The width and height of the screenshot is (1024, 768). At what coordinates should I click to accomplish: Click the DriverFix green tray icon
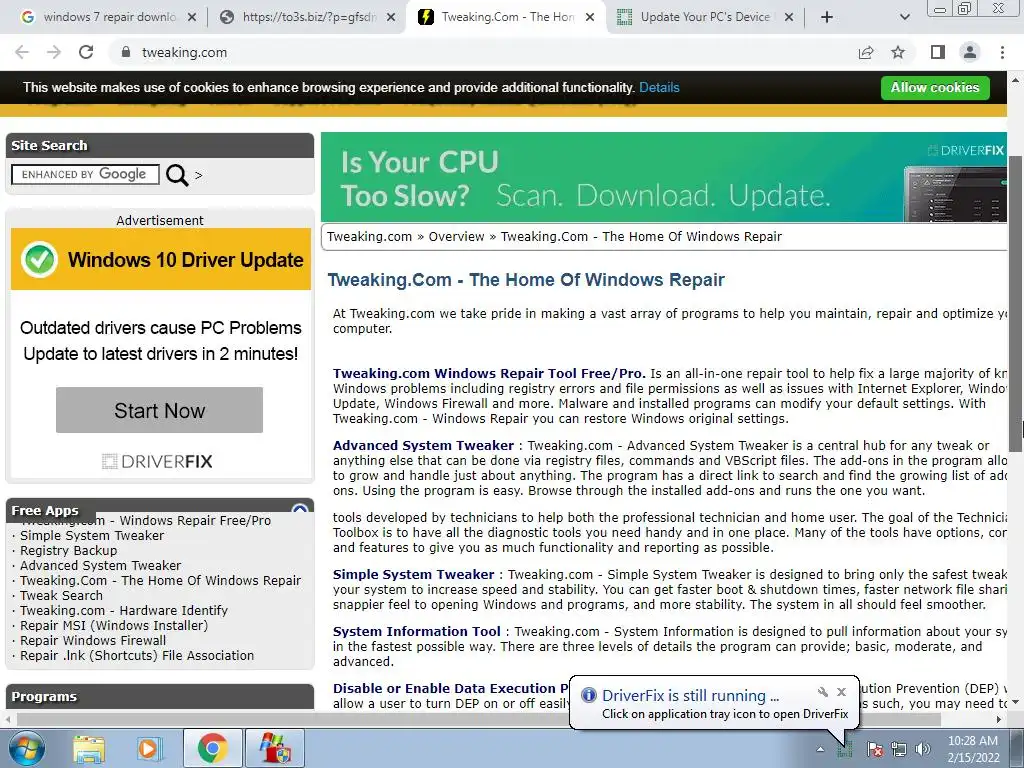(845, 748)
